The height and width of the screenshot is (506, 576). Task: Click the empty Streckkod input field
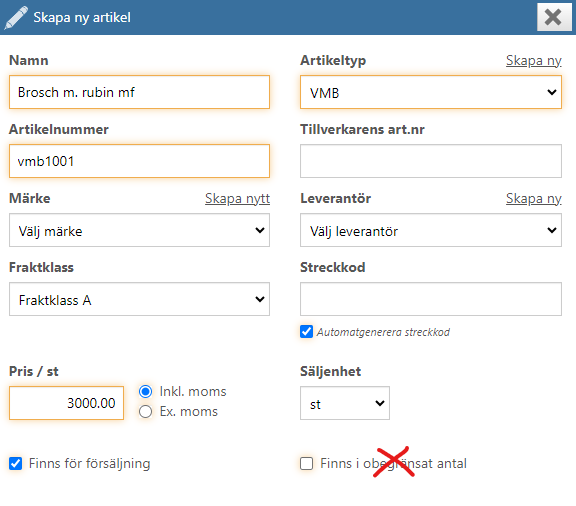coord(431,299)
